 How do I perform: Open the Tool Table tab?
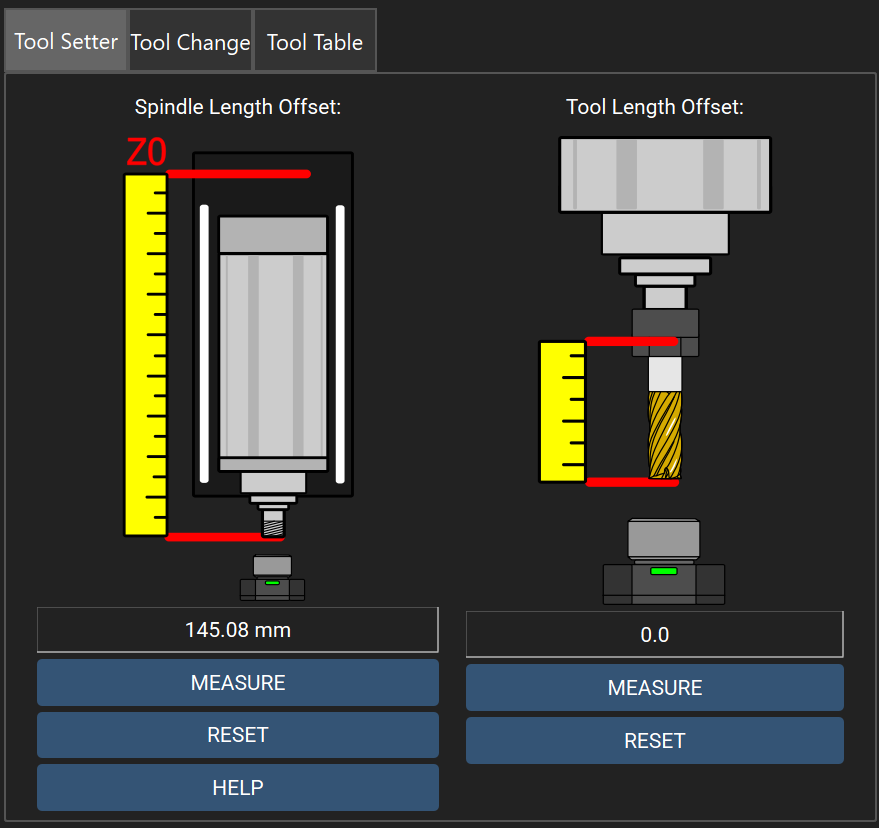coord(315,40)
